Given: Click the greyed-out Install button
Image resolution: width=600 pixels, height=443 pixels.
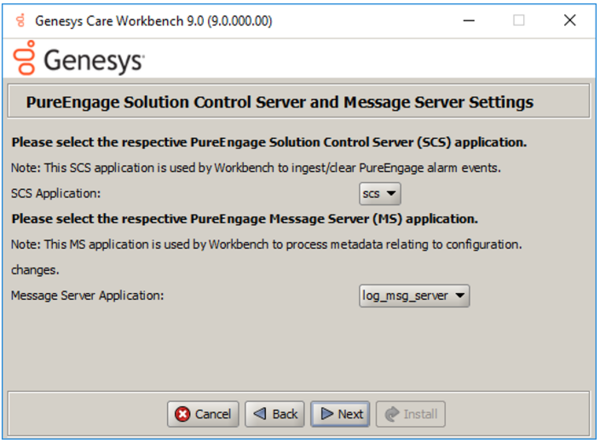Looking at the screenshot, I should click(411, 414).
